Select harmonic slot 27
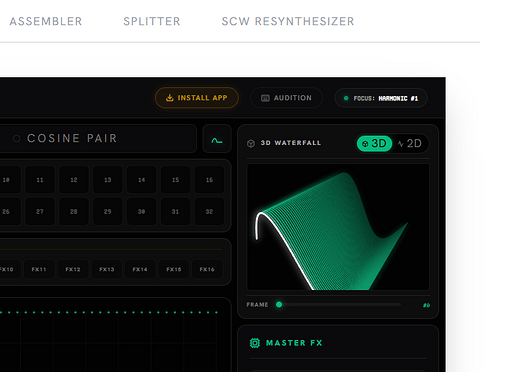Screen dimensions: 517x372 (x=40, y=211)
